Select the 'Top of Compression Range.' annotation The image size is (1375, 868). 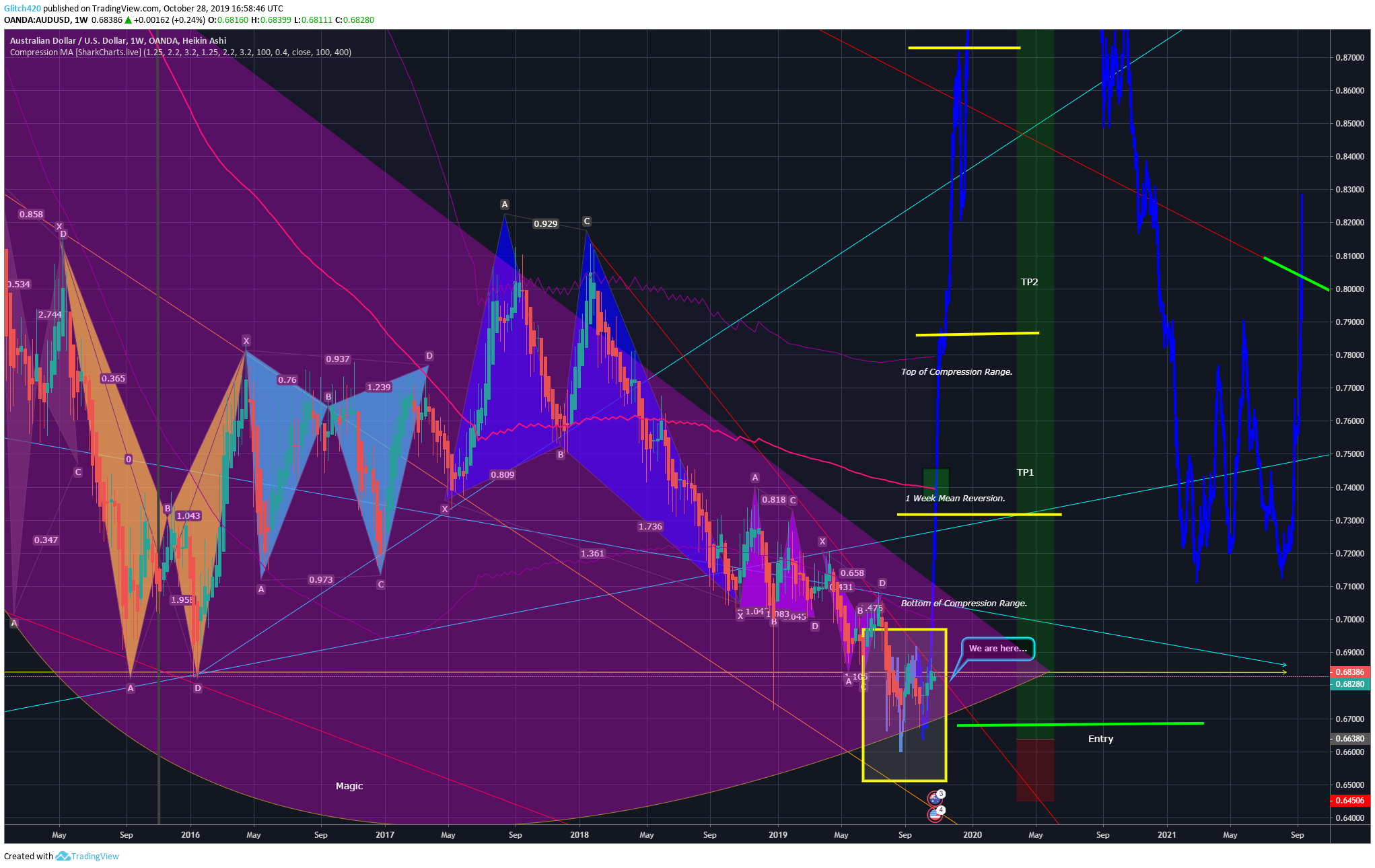point(956,372)
